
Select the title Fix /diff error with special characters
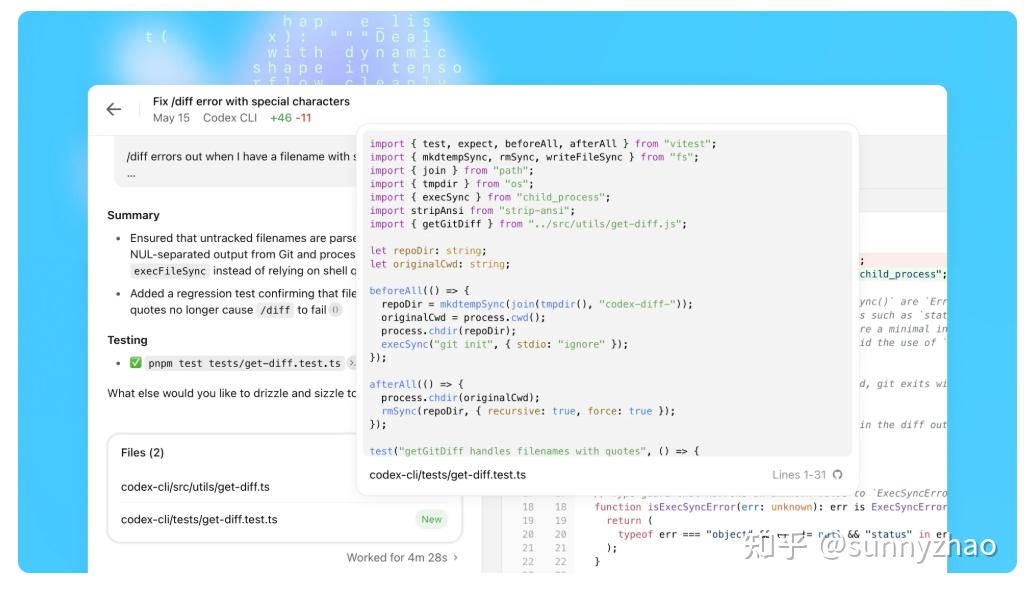pyautogui.click(x=251, y=101)
